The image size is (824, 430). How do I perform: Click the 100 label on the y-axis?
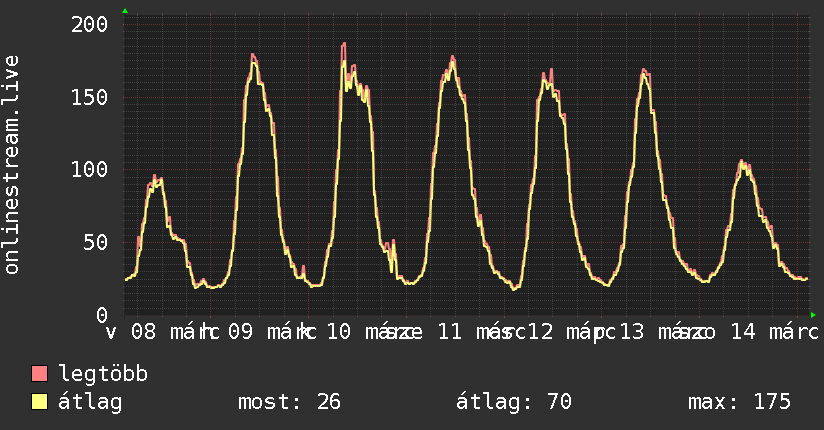(89, 169)
